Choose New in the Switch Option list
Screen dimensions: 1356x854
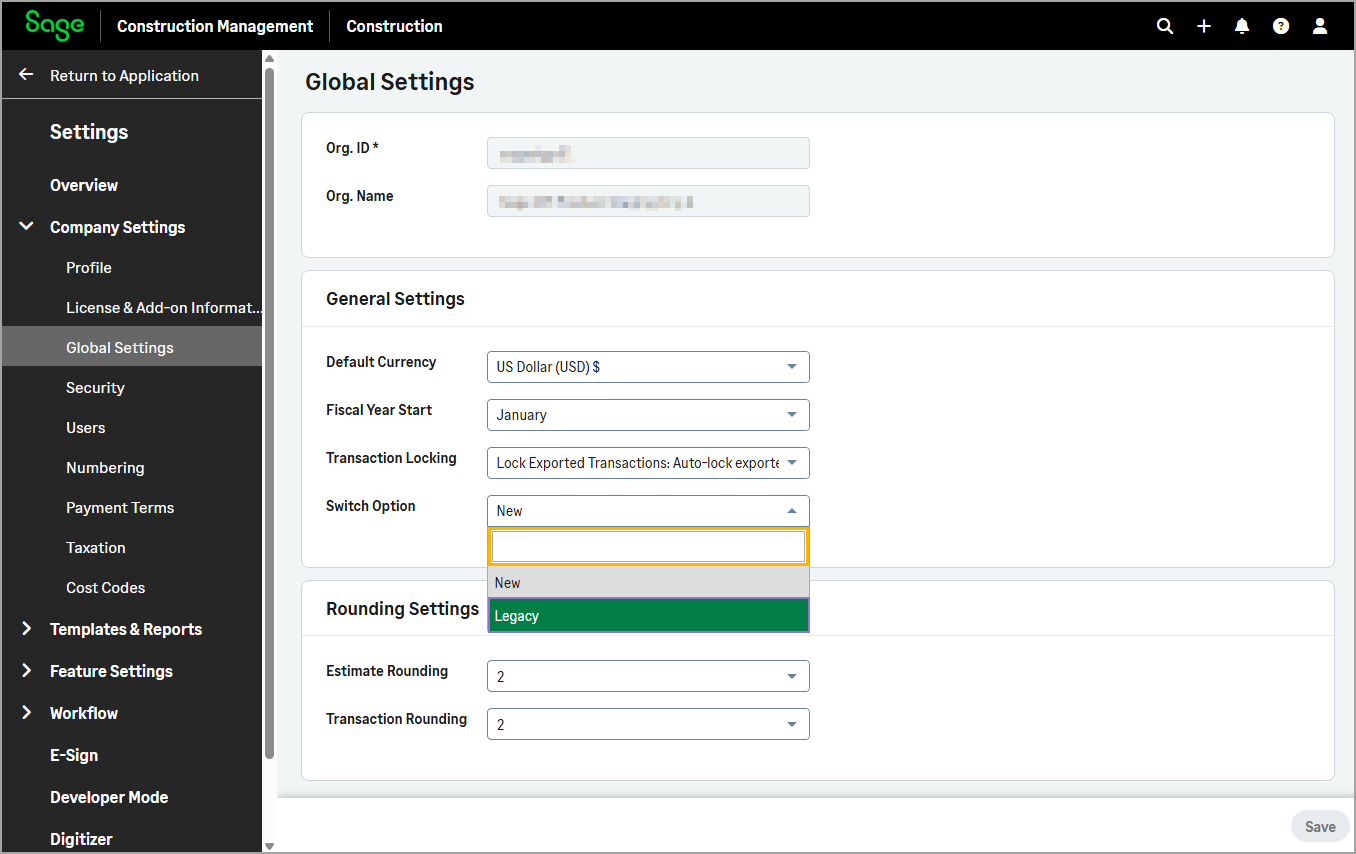pyautogui.click(x=648, y=583)
